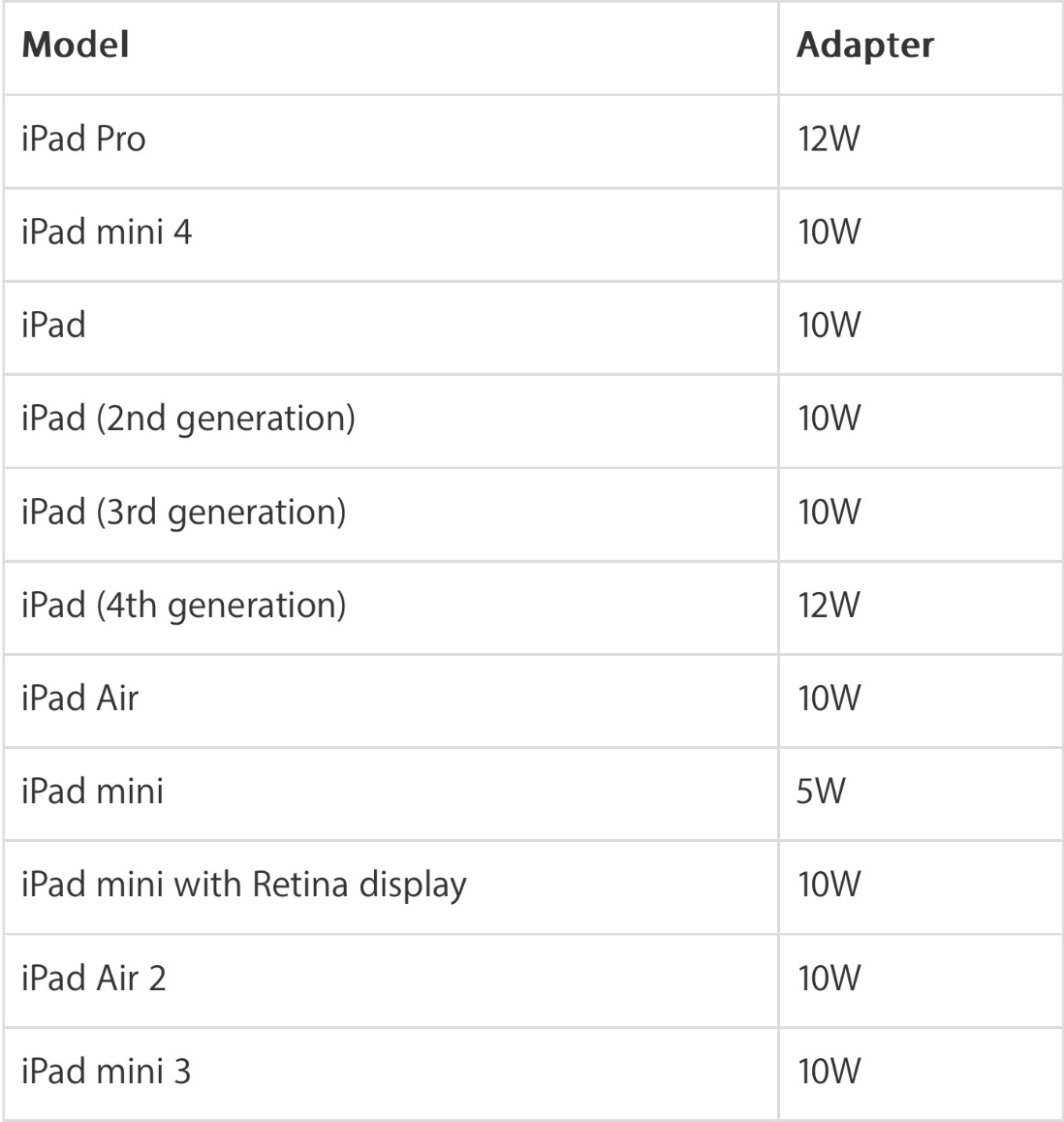Select the iPad Air model cell
This screenshot has height=1122, width=1064.
tap(391, 701)
